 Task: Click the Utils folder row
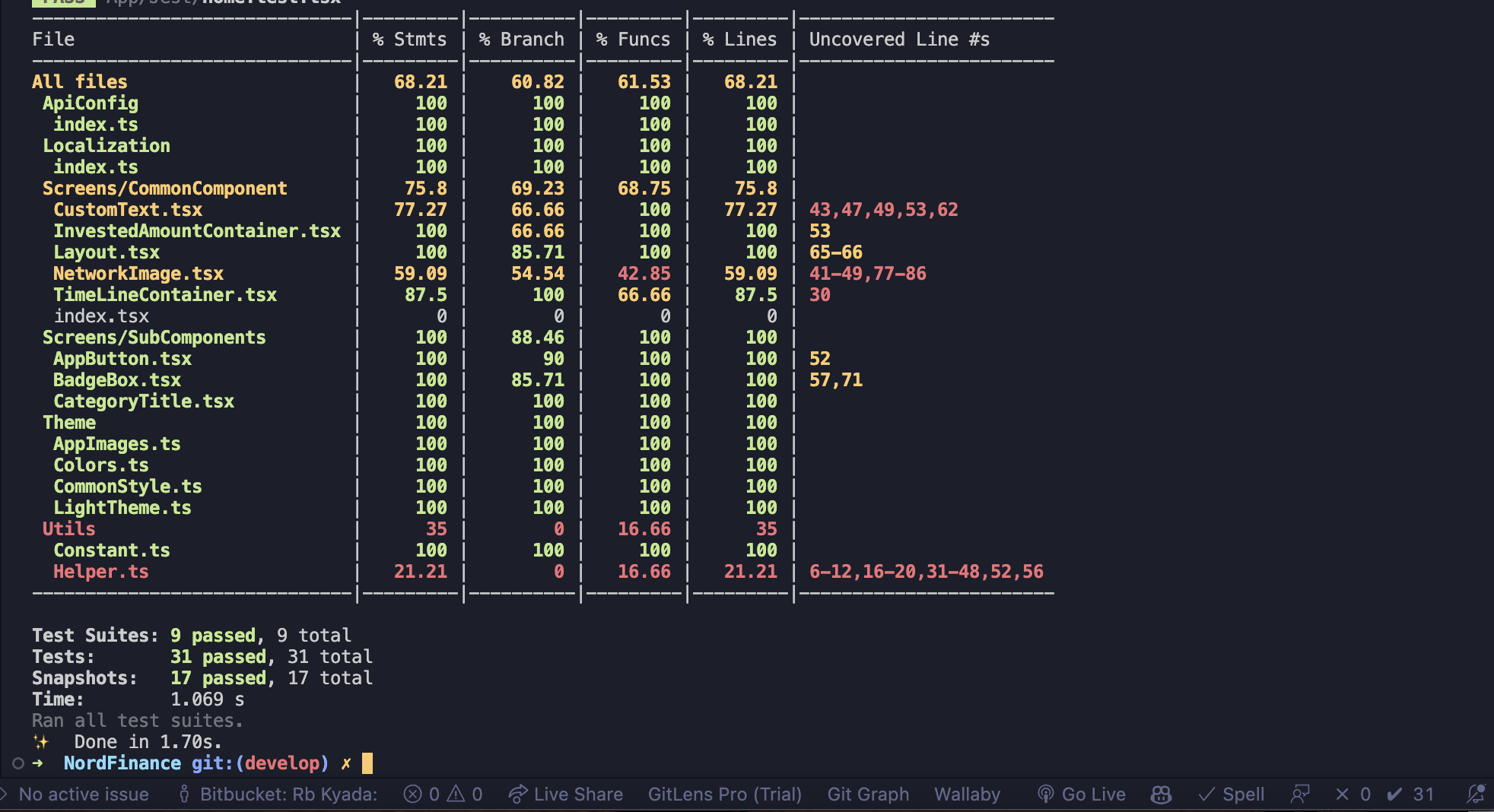click(x=69, y=529)
